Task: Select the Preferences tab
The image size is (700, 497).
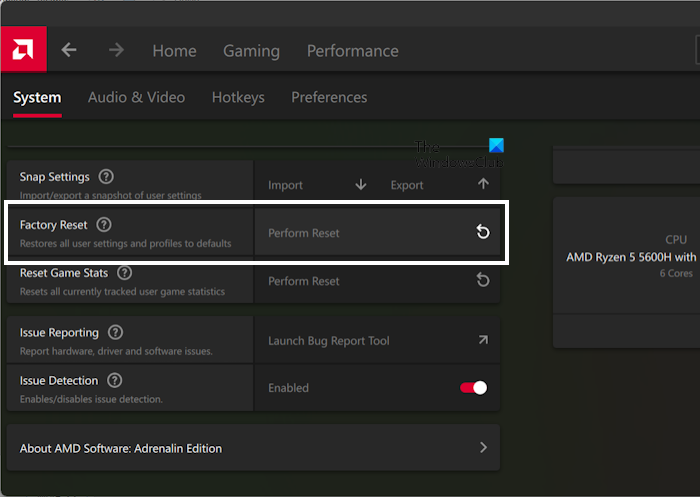Action: [x=329, y=97]
